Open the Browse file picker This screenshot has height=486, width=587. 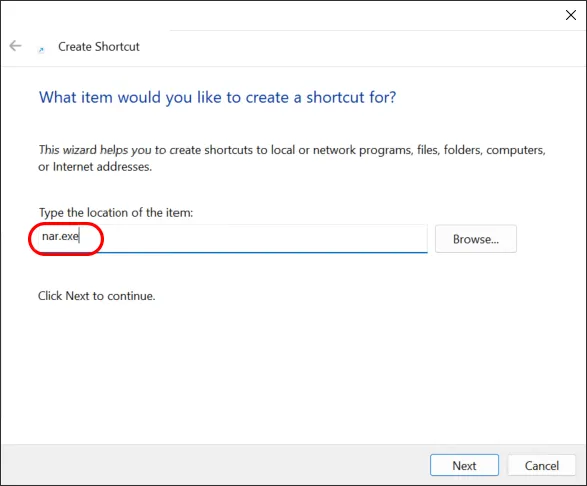476,239
